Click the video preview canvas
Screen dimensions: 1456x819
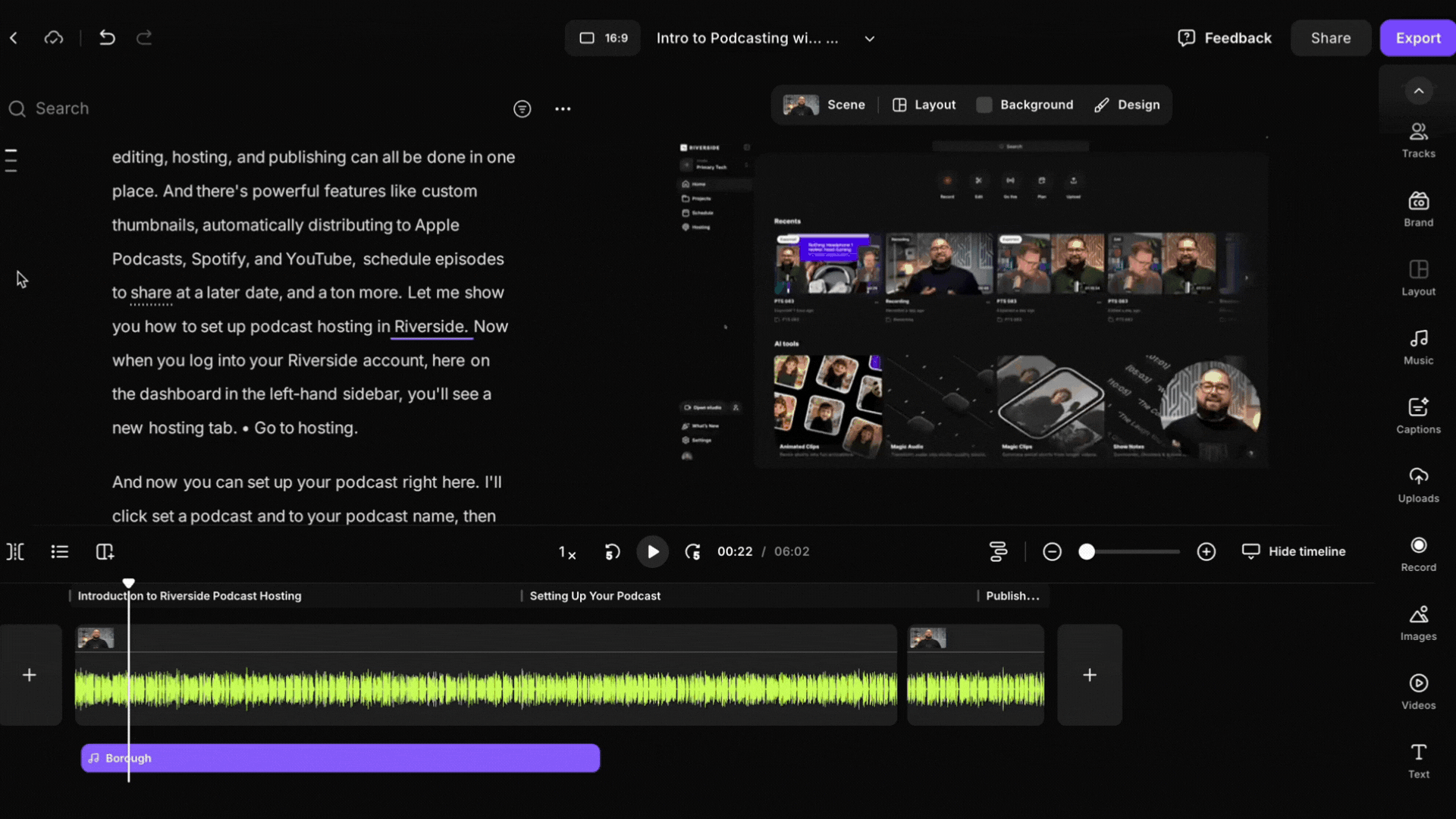tap(973, 303)
